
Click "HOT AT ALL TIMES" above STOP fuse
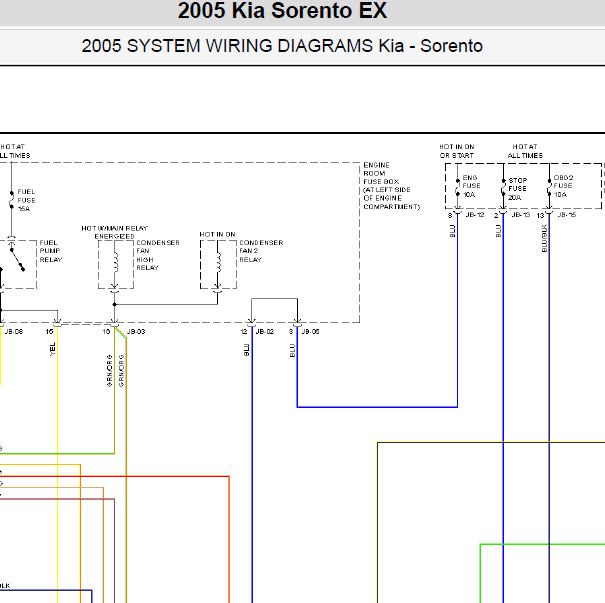(525, 151)
